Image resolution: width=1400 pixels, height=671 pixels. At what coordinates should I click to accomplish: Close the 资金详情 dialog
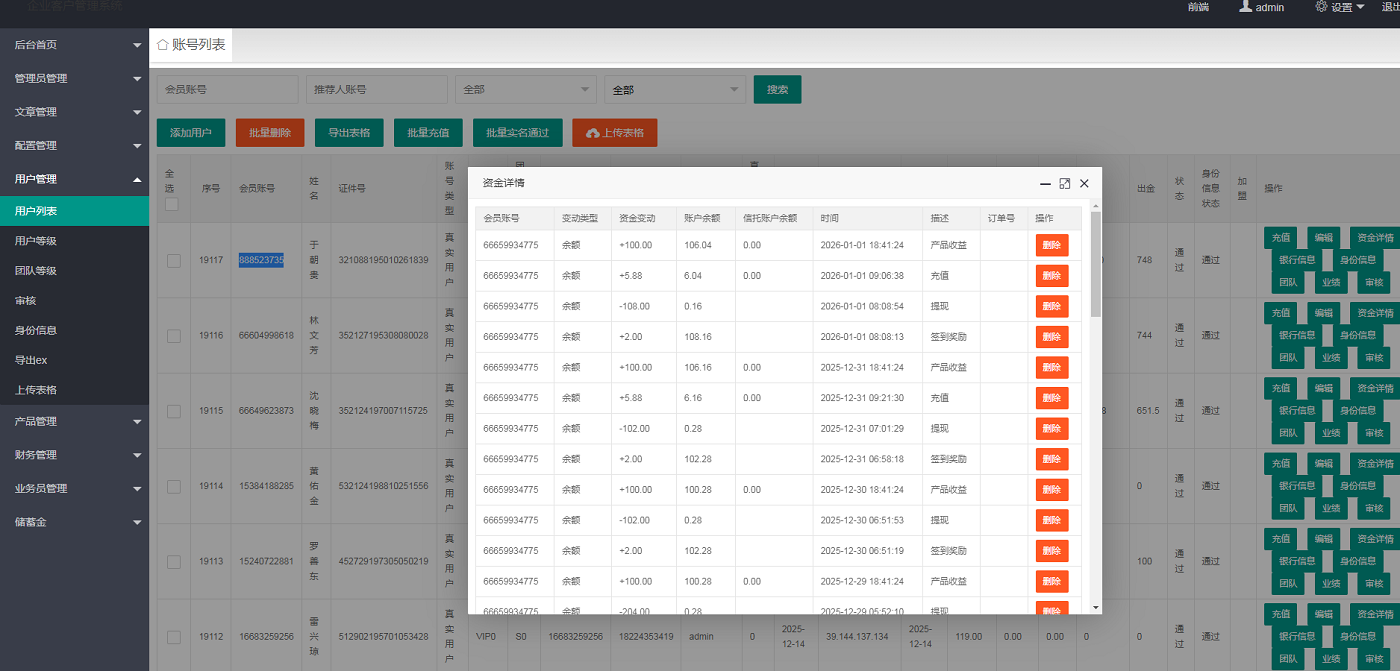point(1084,184)
